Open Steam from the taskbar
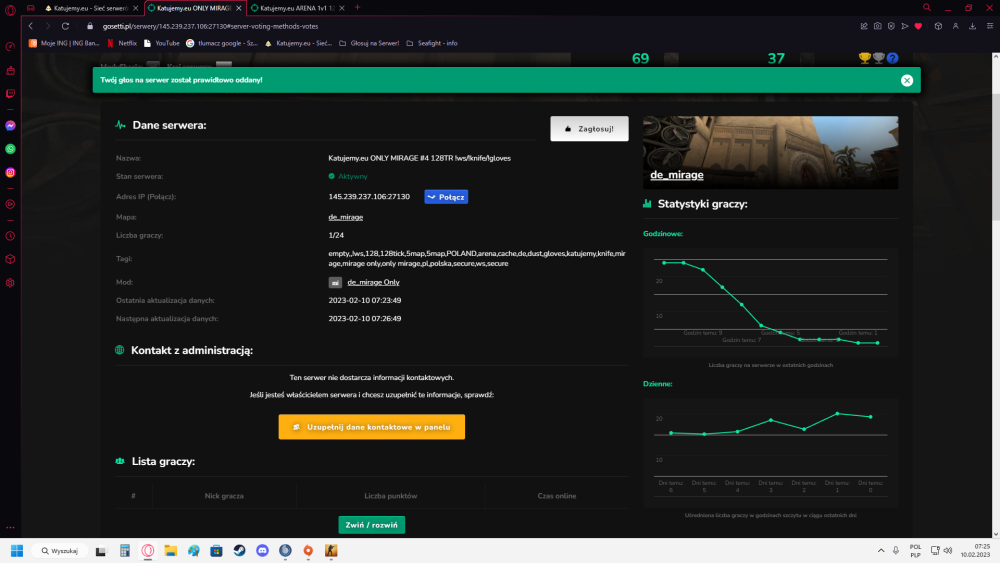The height and width of the screenshot is (563, 1000). [x=239, y=551]
